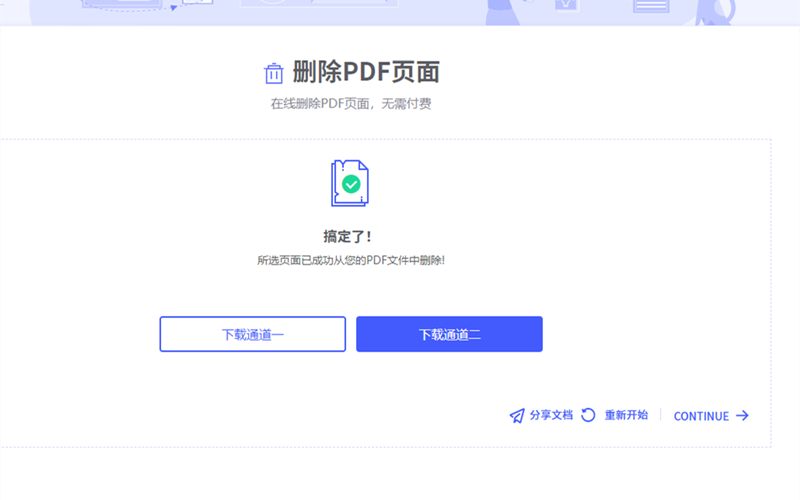Click the lined document graphic in banner
Viewport: 800px width, 500px height.
[x=650, y=6]
